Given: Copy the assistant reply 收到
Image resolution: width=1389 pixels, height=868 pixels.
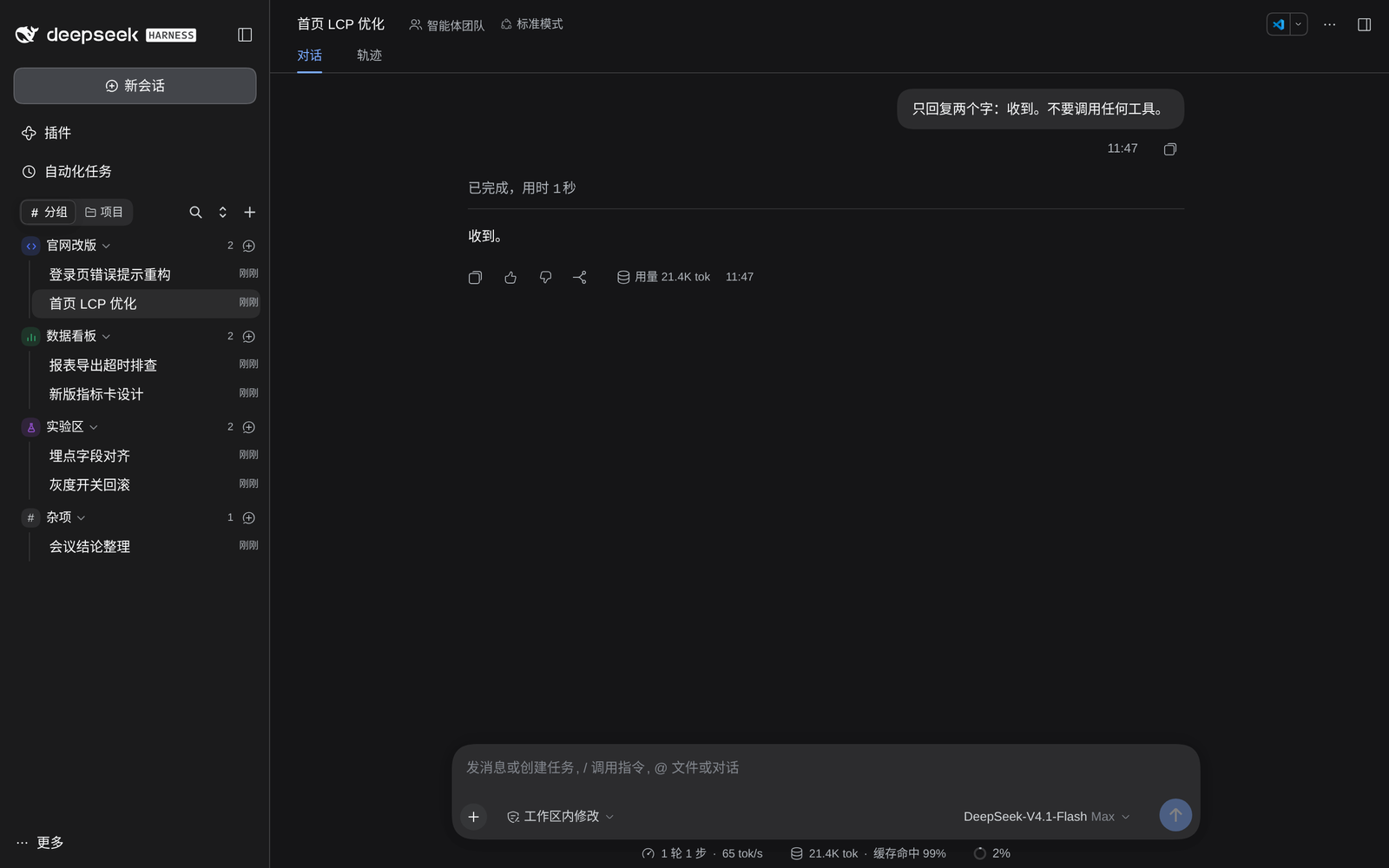Looking at the screenshot, I should click(475, 278).
